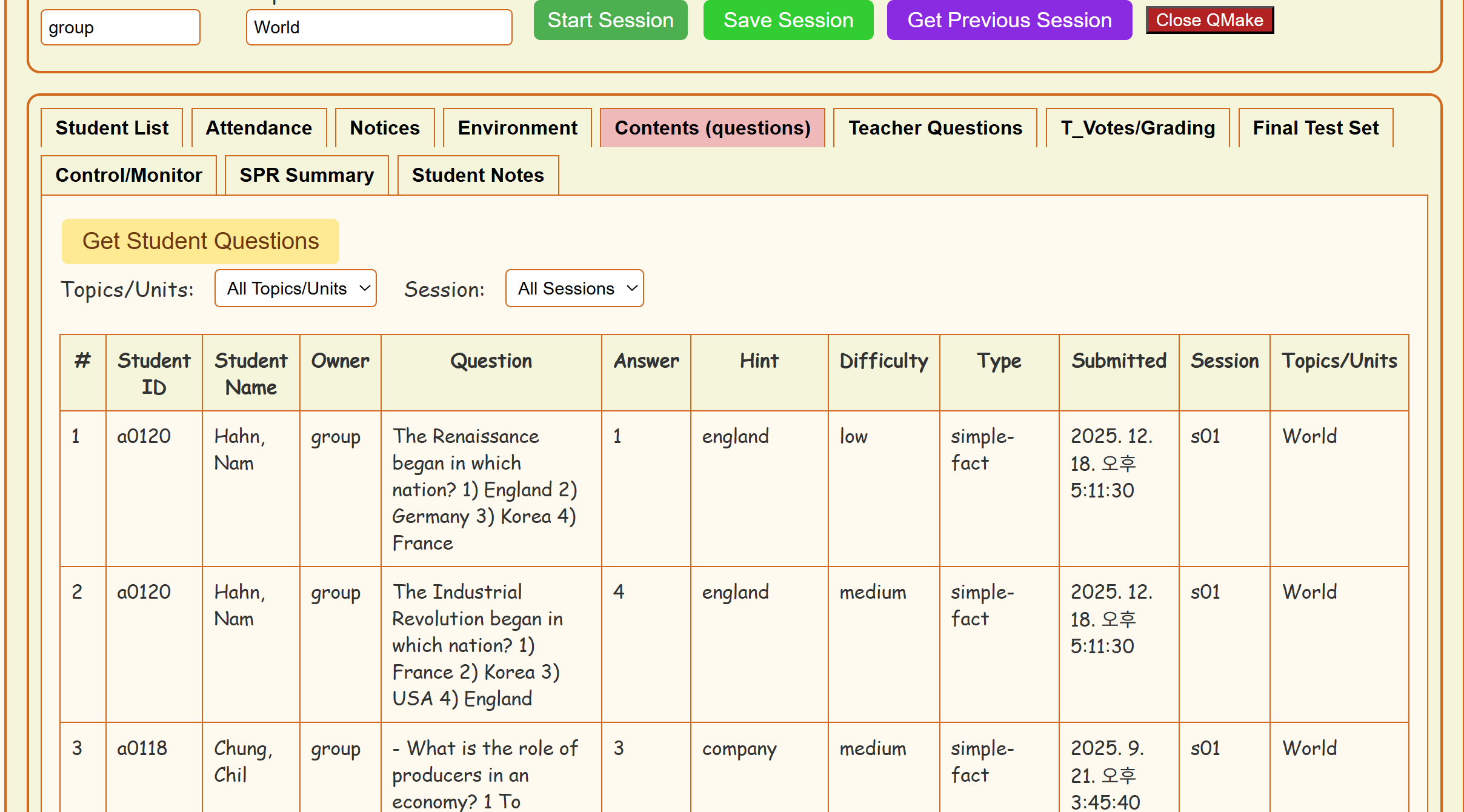Viewport: 1464px width, 812px height.
Task: View the SPR Summary tab
Action: tap(307, 175)
